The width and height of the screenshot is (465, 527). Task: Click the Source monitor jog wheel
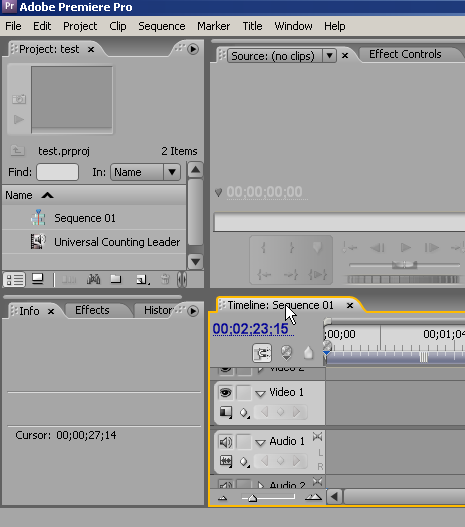click(x=403, y=279)
